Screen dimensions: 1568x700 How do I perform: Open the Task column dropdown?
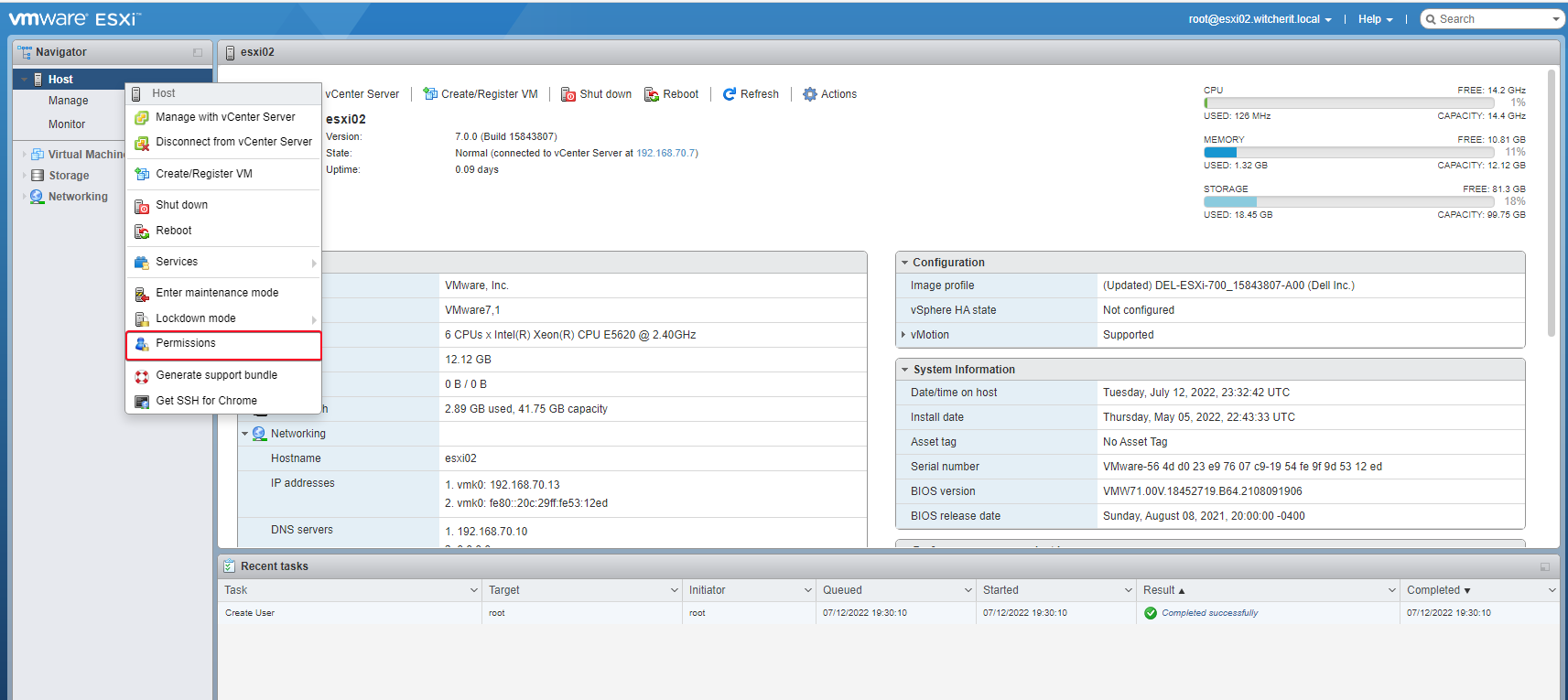tap(473, 591)
